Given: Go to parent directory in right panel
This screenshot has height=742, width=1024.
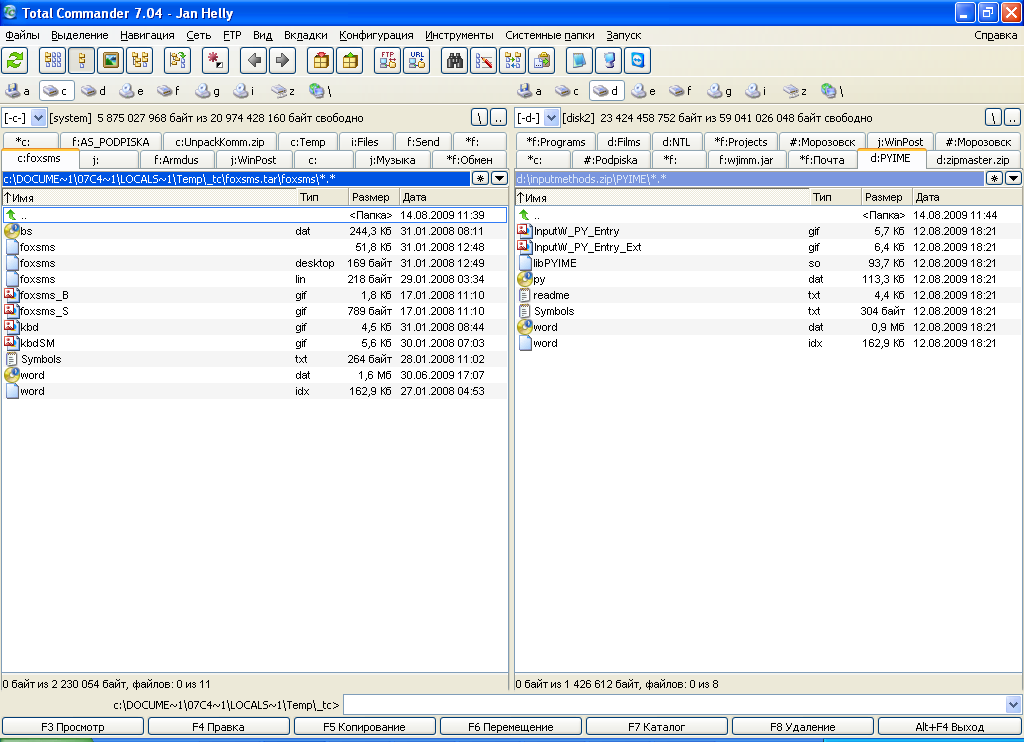Looking at the screenshot, I should coord(1012,118).
